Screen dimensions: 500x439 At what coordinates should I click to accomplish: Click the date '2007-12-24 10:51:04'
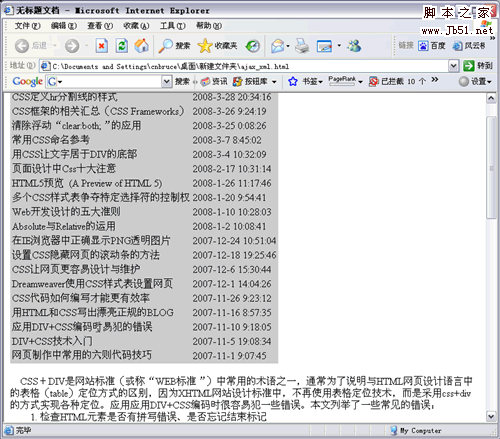(x=234, y=241)
